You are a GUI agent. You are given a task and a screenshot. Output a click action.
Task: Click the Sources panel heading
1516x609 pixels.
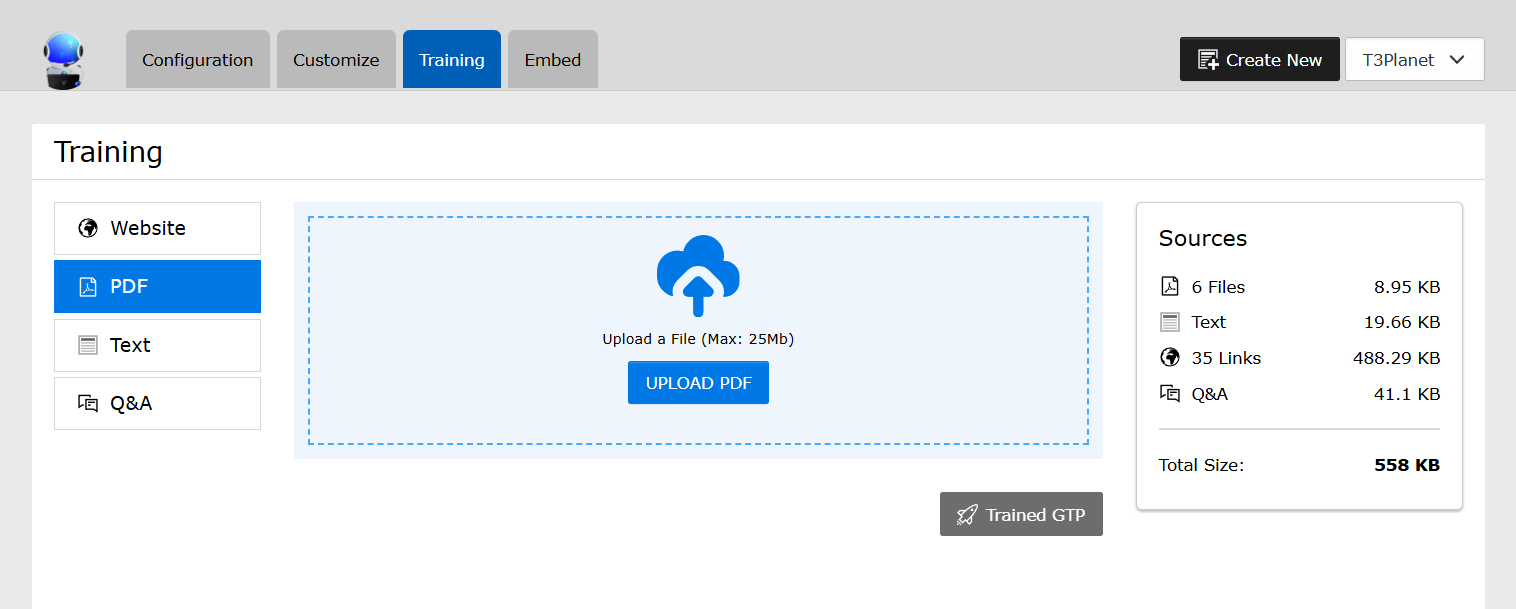click(1203, 238)
